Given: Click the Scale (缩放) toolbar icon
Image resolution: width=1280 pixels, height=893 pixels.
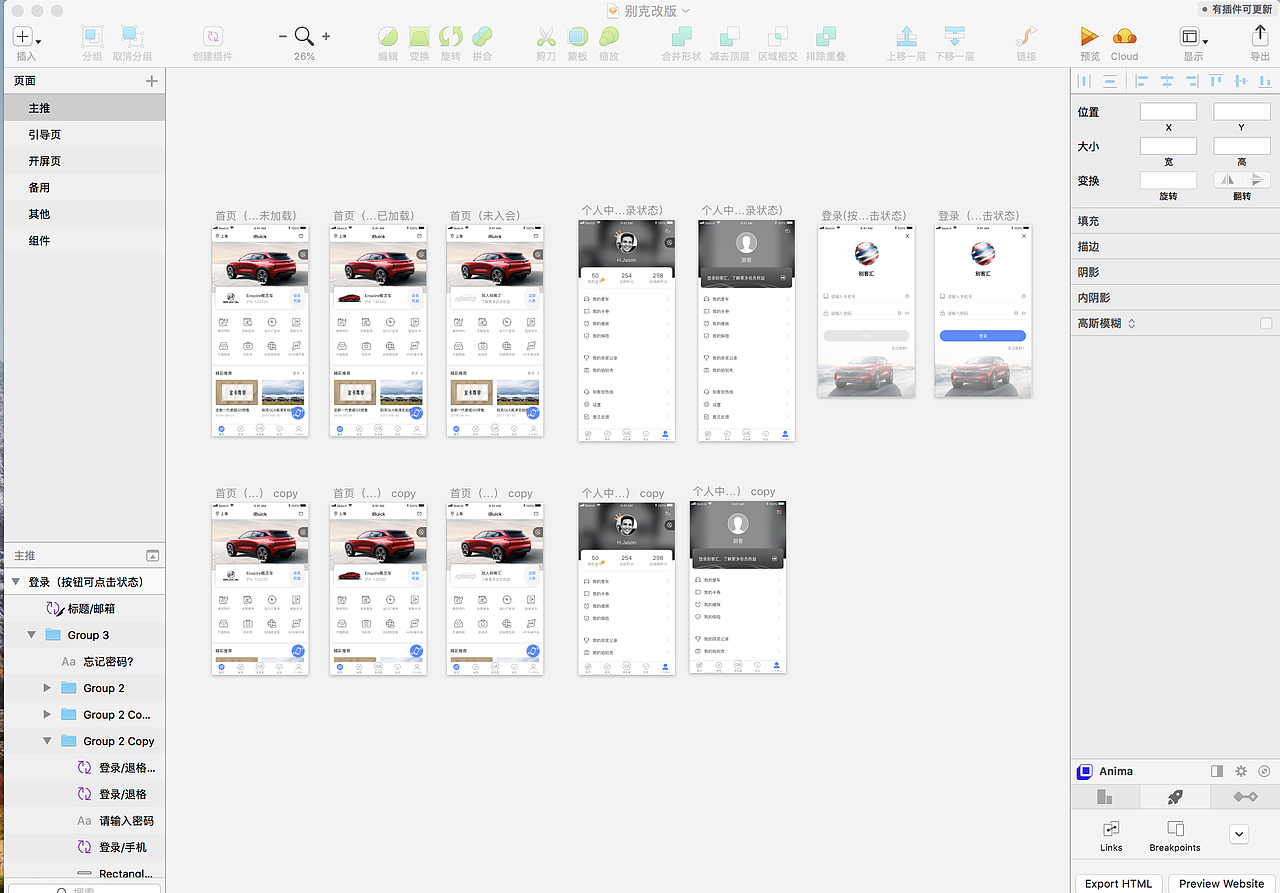Looking at the screenshot, I should [x=608, y=37].
